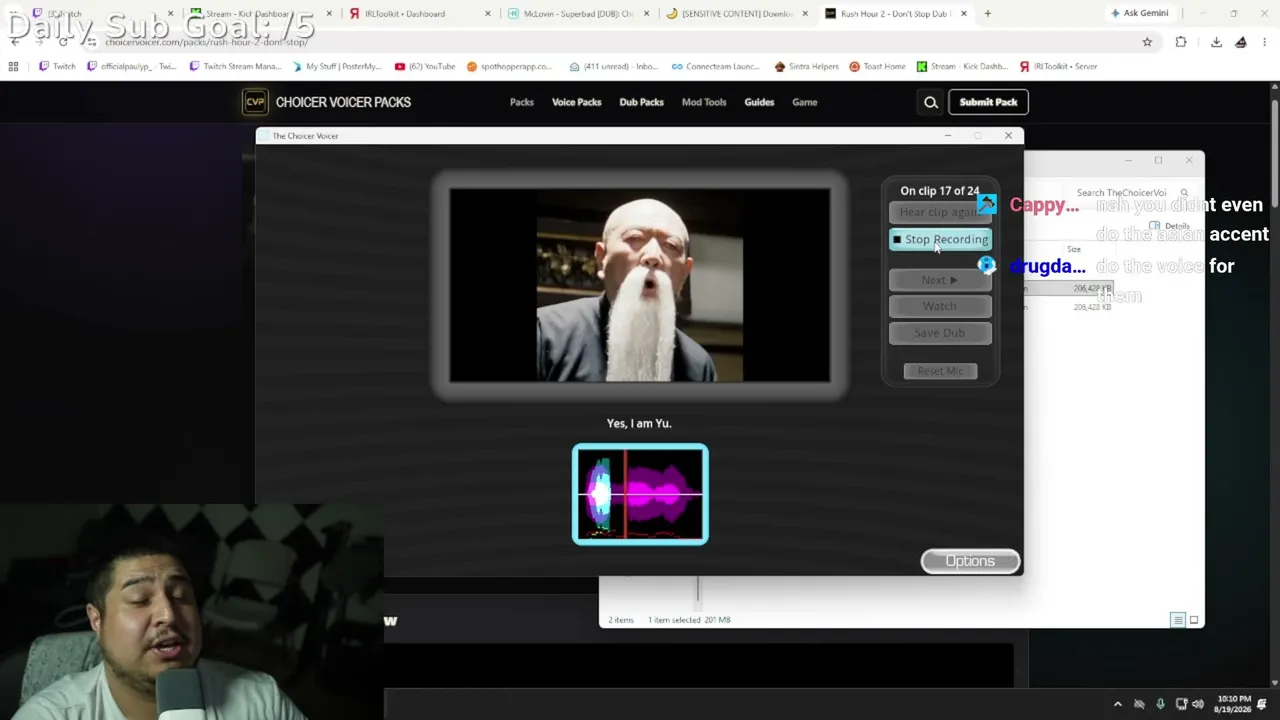Open the Voice Packs menu item
The width and height of the screenshot is (1280, 720).
(x=577, y=102)
